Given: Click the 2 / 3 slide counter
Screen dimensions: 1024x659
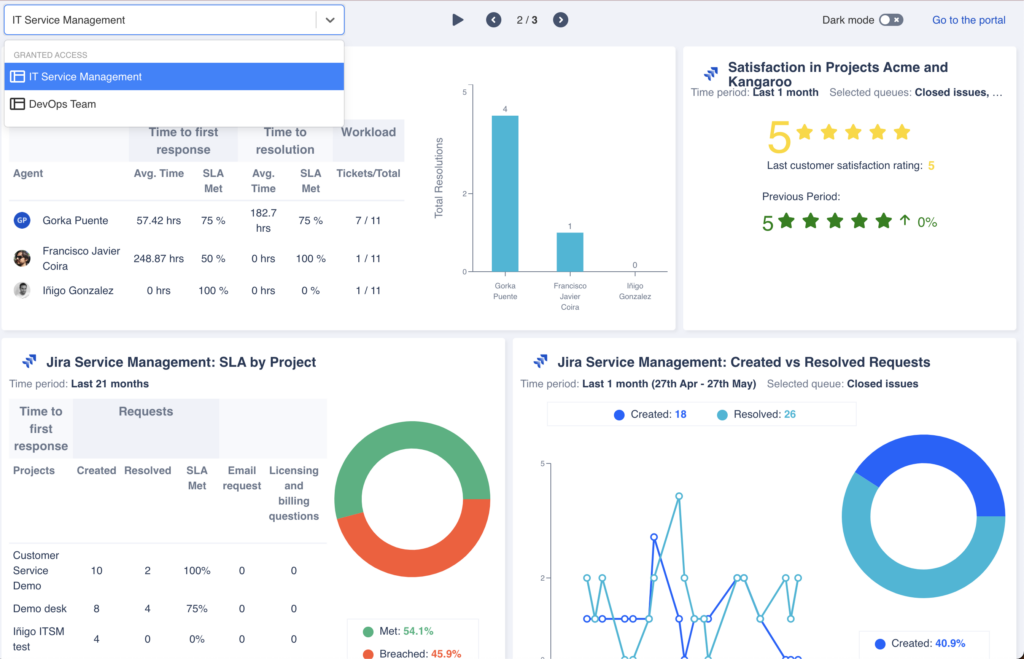Looking at the screenshot, I should coord(527,20).
